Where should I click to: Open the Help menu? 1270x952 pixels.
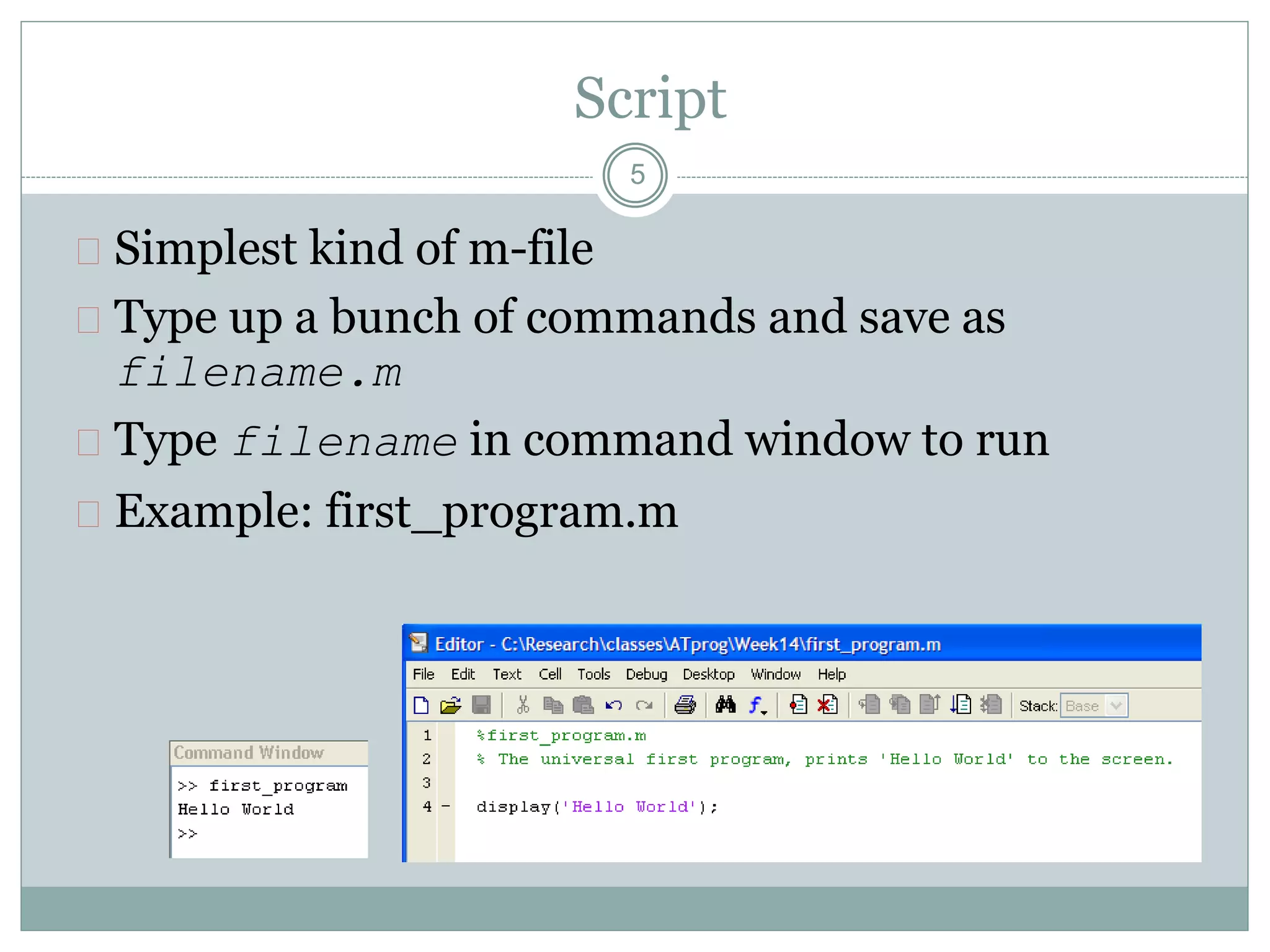point(832,674)
